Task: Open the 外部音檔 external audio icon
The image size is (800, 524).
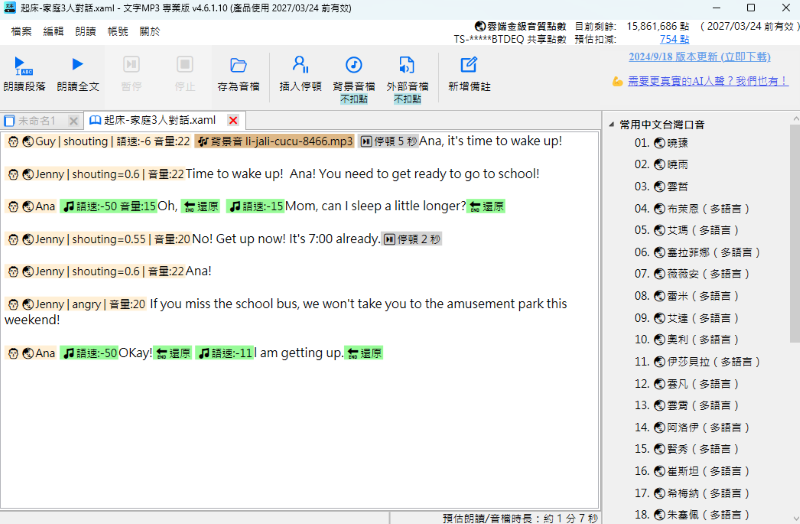Action: coord(406,66)
